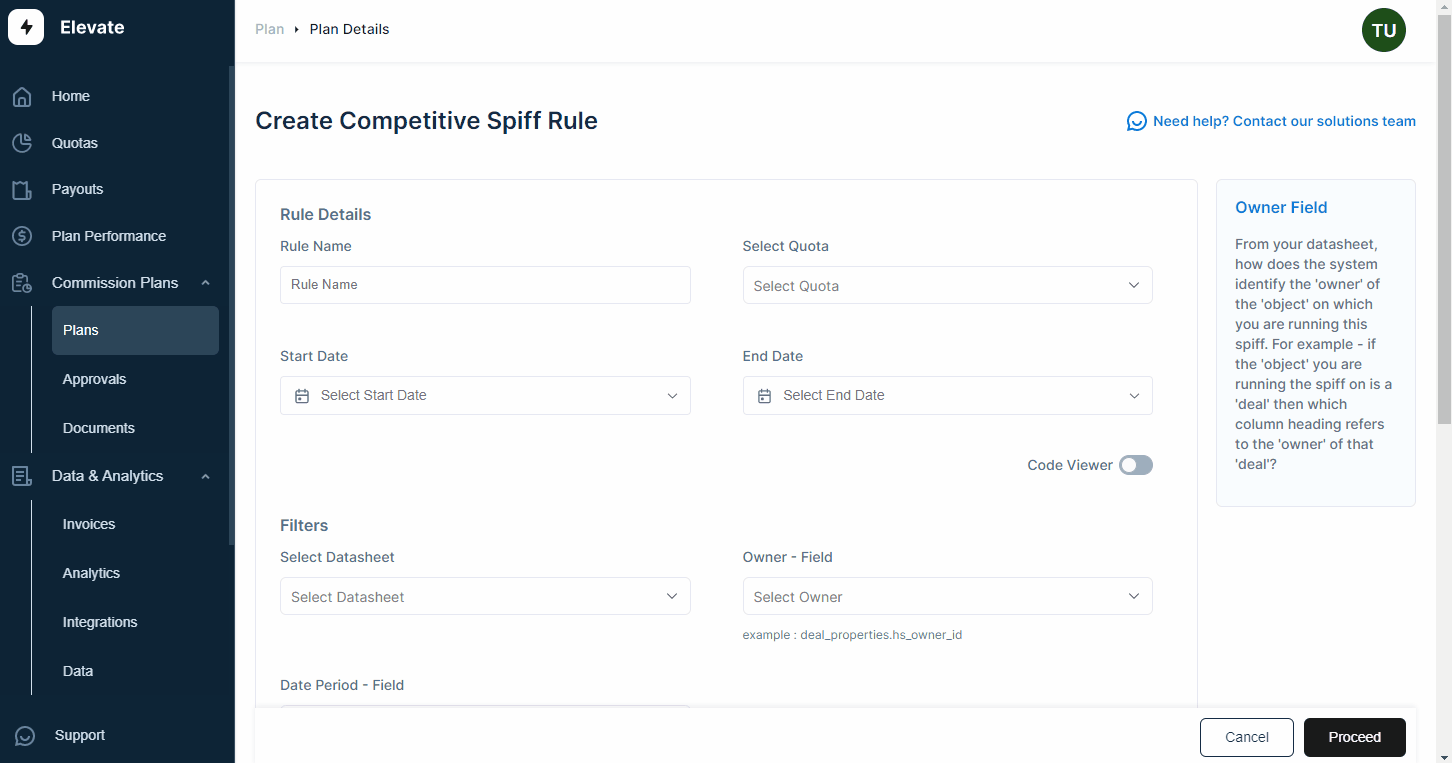Click the Plan Performance dollar icon
The width and height of the screenshot is (1452, 763).
point(22,236)
